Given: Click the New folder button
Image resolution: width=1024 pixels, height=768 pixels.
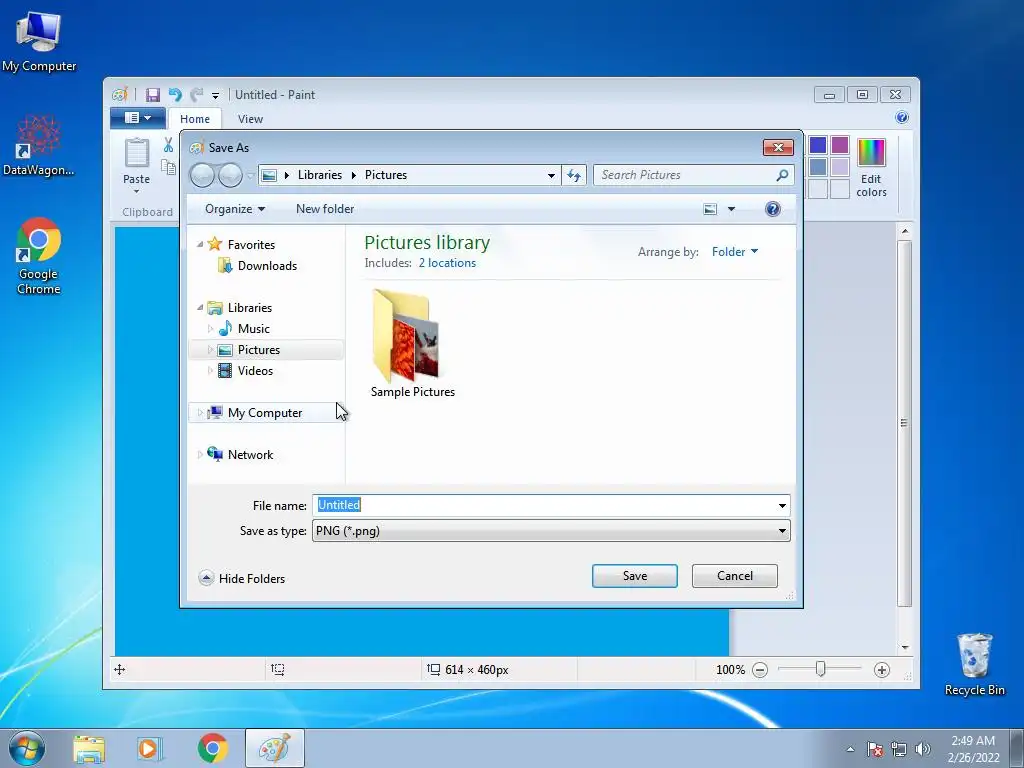Looking at the screenshot, I should coord(325,209).
